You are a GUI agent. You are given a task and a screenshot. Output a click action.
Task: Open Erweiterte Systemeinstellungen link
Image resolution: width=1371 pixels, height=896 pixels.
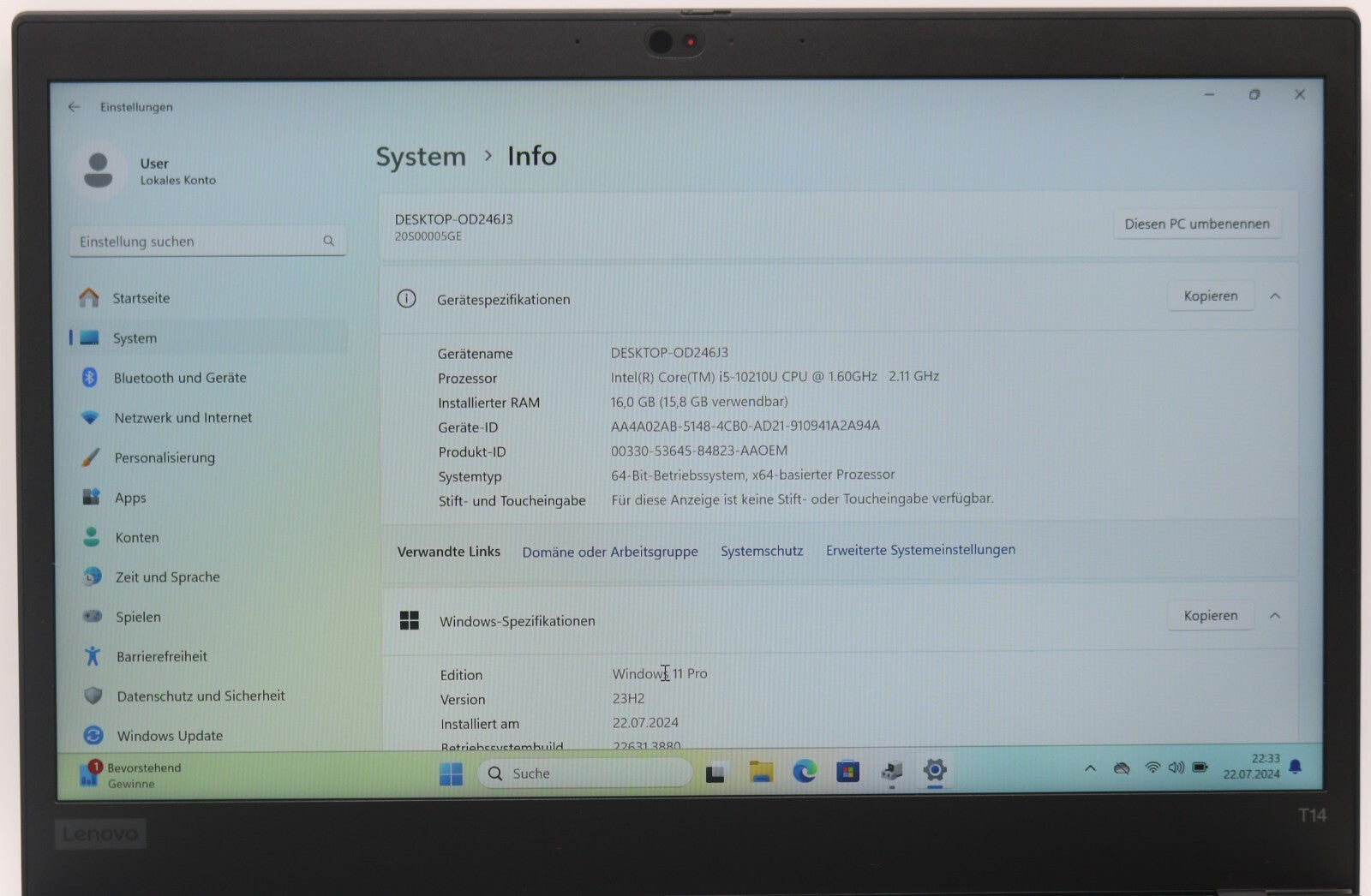pyautogui.click(x=919, y=549)
